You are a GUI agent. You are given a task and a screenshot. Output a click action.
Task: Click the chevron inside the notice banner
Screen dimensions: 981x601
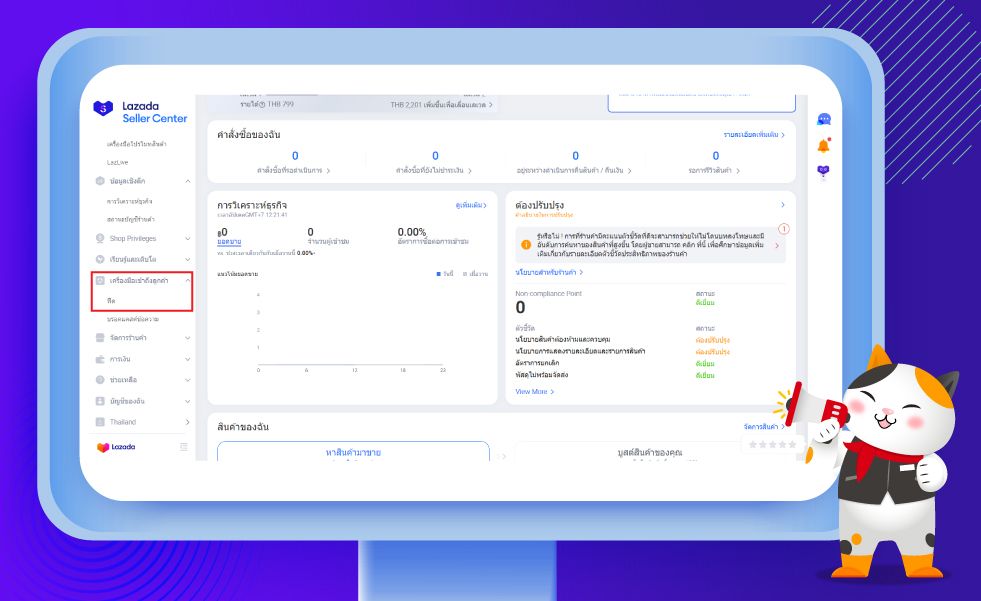(x=777, y=246)
